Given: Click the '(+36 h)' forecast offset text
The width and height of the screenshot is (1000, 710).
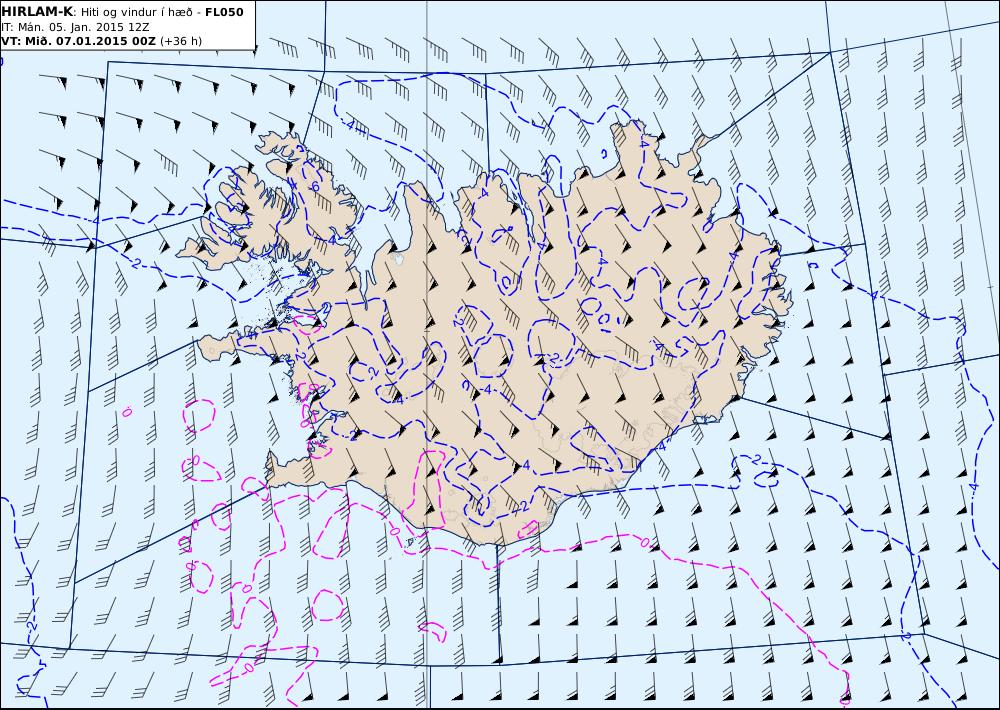Looking at the screenshot, I should [x=180, y=41].
